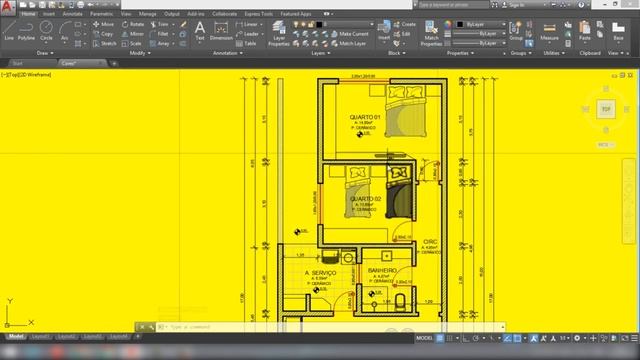This screenshot has height=360, width=640.
Task: Click the Mirror tool
Action: [133, 34]
